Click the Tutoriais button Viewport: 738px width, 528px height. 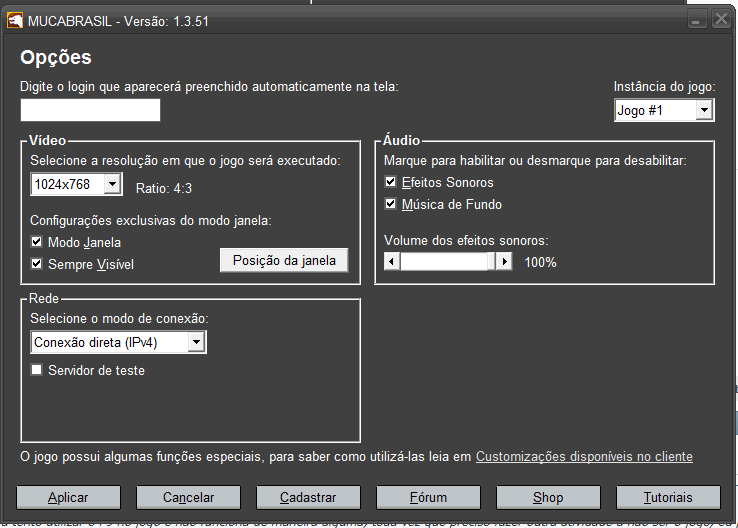pyautogui.click(x=668, y=497)
